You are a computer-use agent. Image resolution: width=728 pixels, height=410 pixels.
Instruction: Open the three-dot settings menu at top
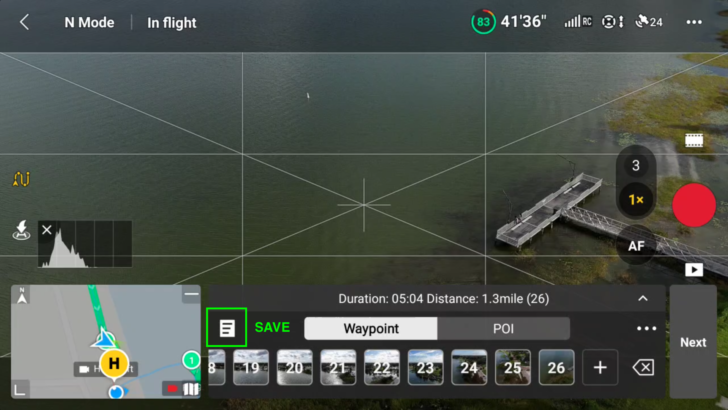point(694,22)
